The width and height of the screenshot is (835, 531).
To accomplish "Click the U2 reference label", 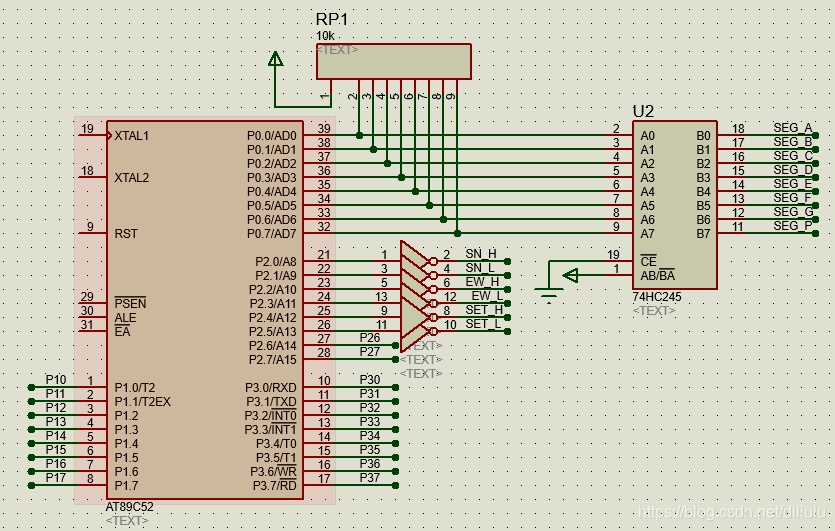I will pos(643,111).
